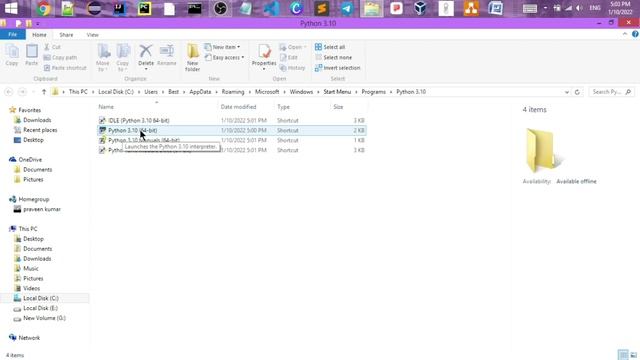640x360 pixels.
Task: Open Properties from the ribbon
Action: 264,56
